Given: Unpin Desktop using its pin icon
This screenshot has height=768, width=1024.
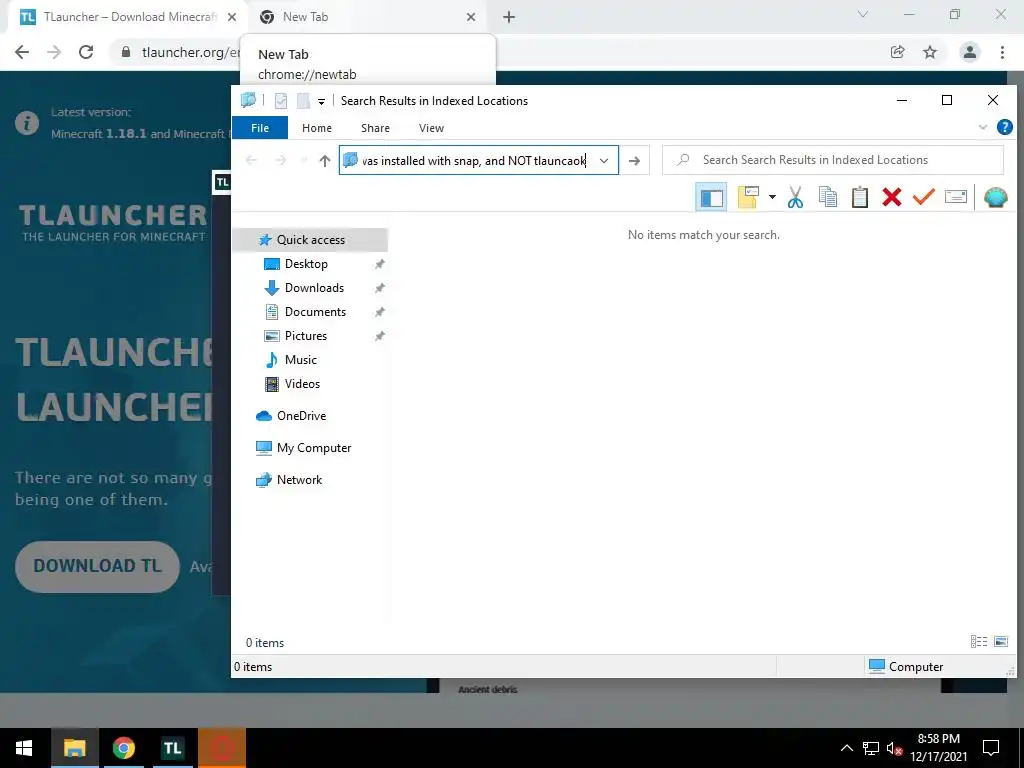Looking at the screenshot, I should click(x=379, y=264).
